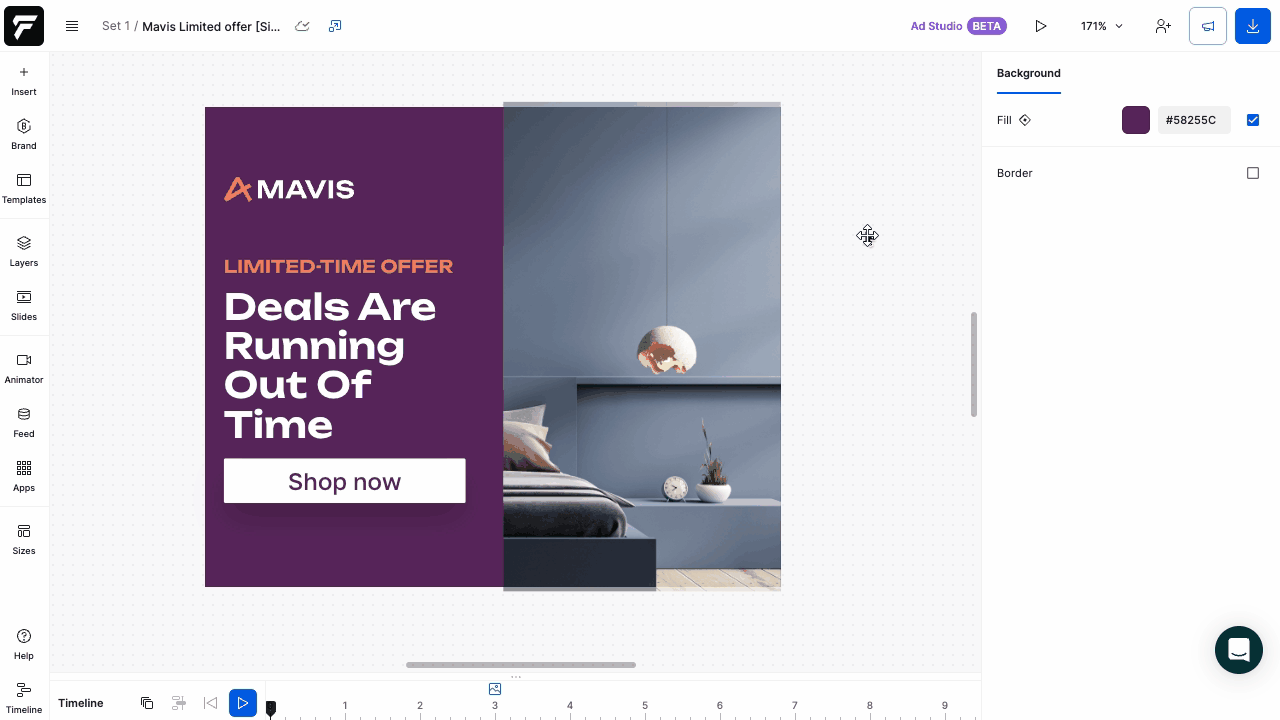The image size is (1280, 720).
Task: Click the timeline duplicate icon
Action: (147, 703)
